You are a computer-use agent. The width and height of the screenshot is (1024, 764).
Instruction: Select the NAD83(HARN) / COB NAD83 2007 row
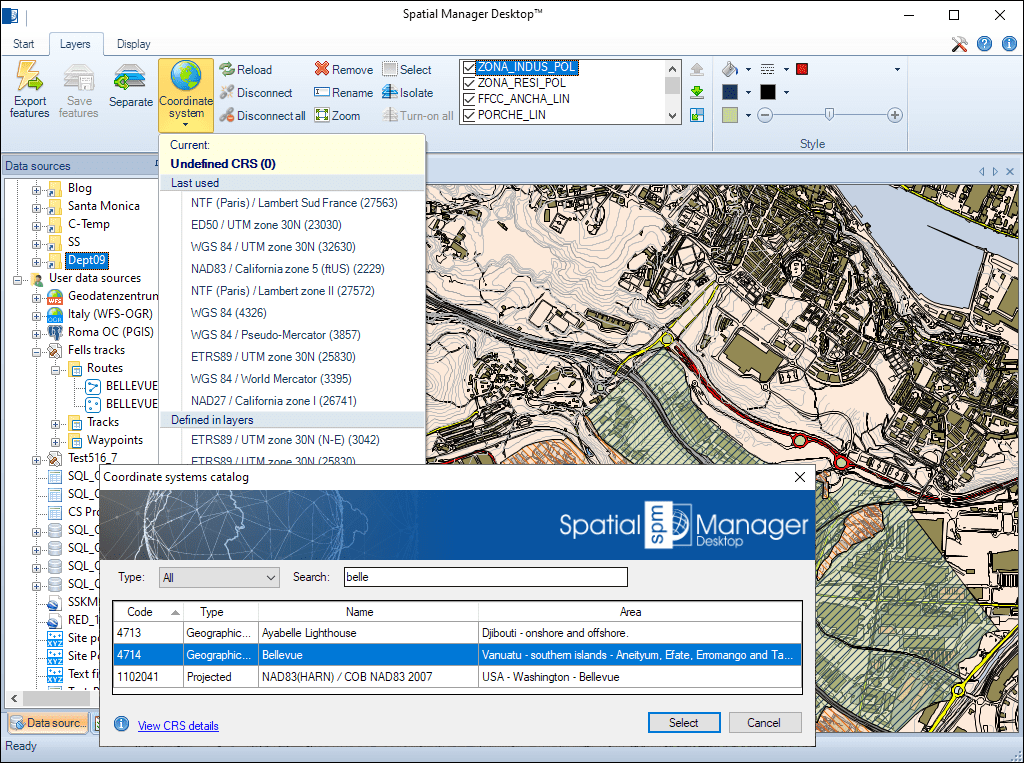458,676
